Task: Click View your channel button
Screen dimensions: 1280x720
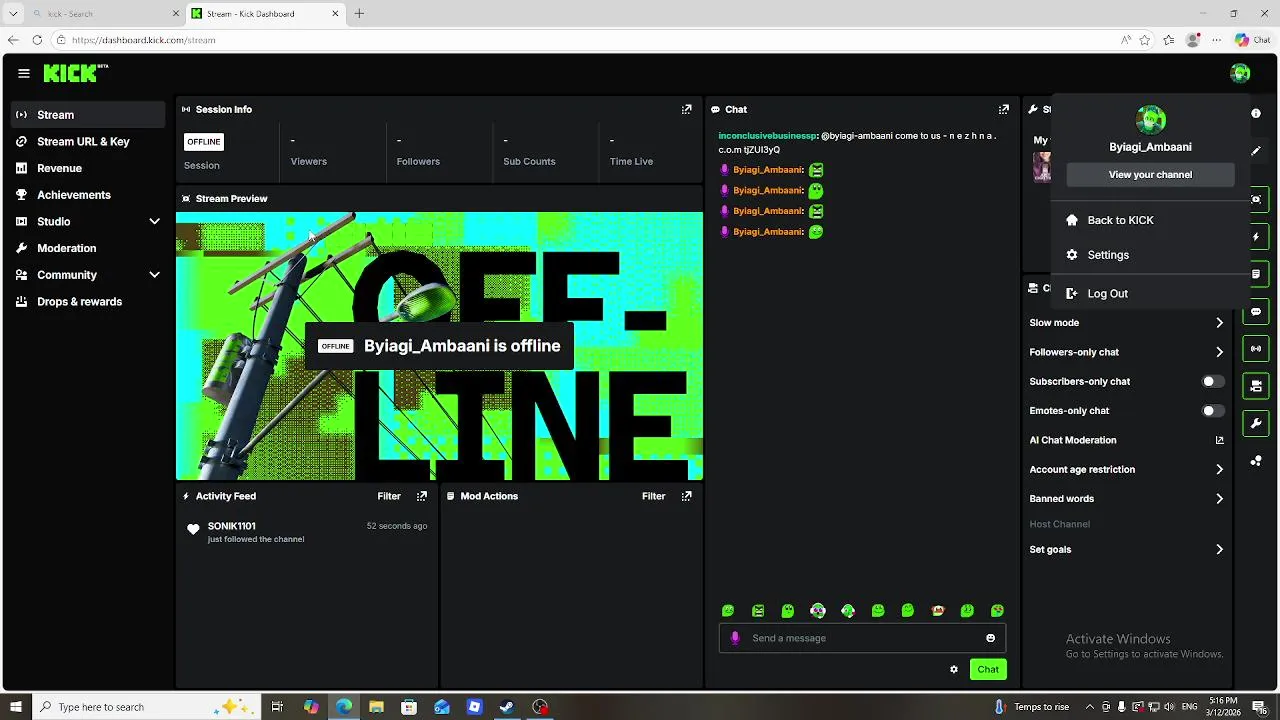Action: [x=1150, y=174]
